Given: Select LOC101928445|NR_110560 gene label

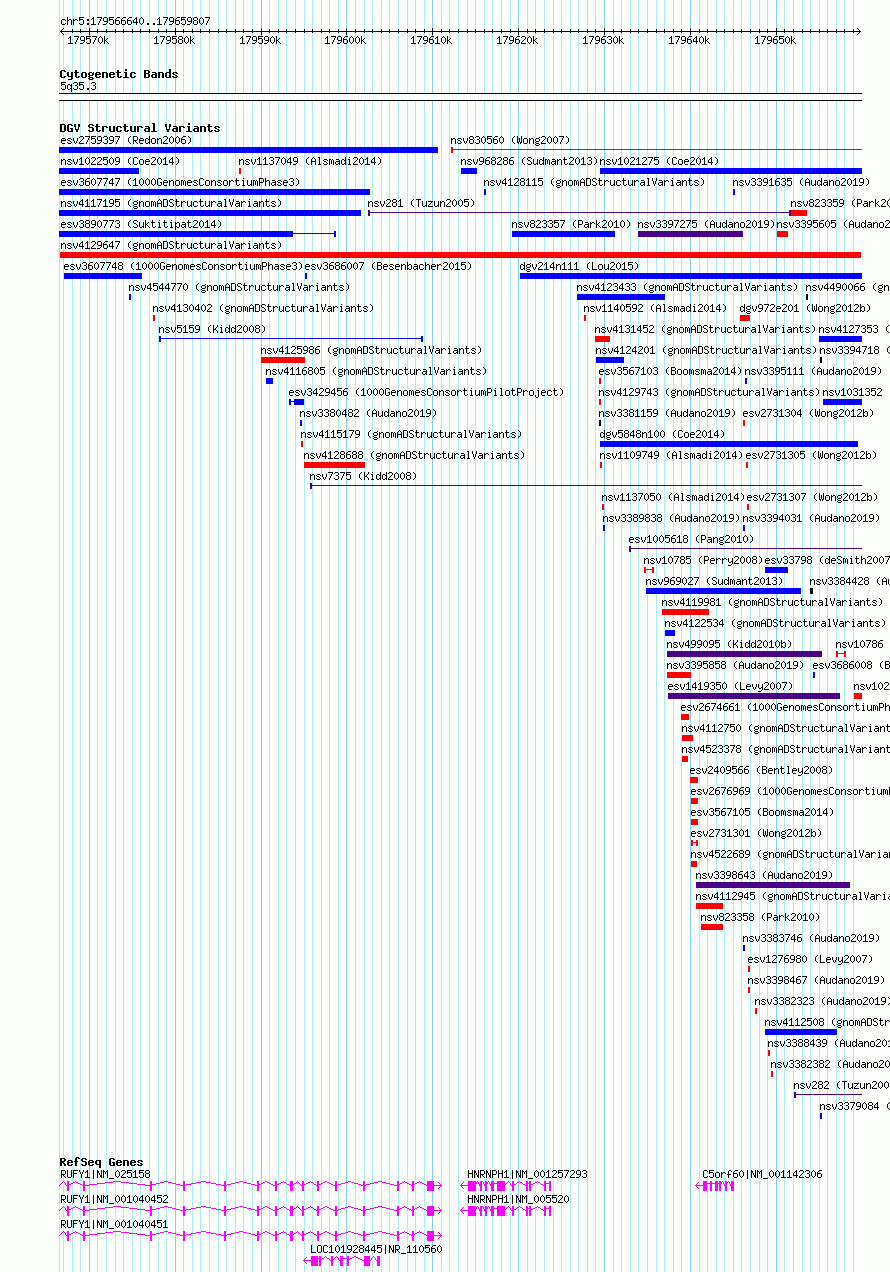Looking at the screenshot, I should click(376, 1249).
